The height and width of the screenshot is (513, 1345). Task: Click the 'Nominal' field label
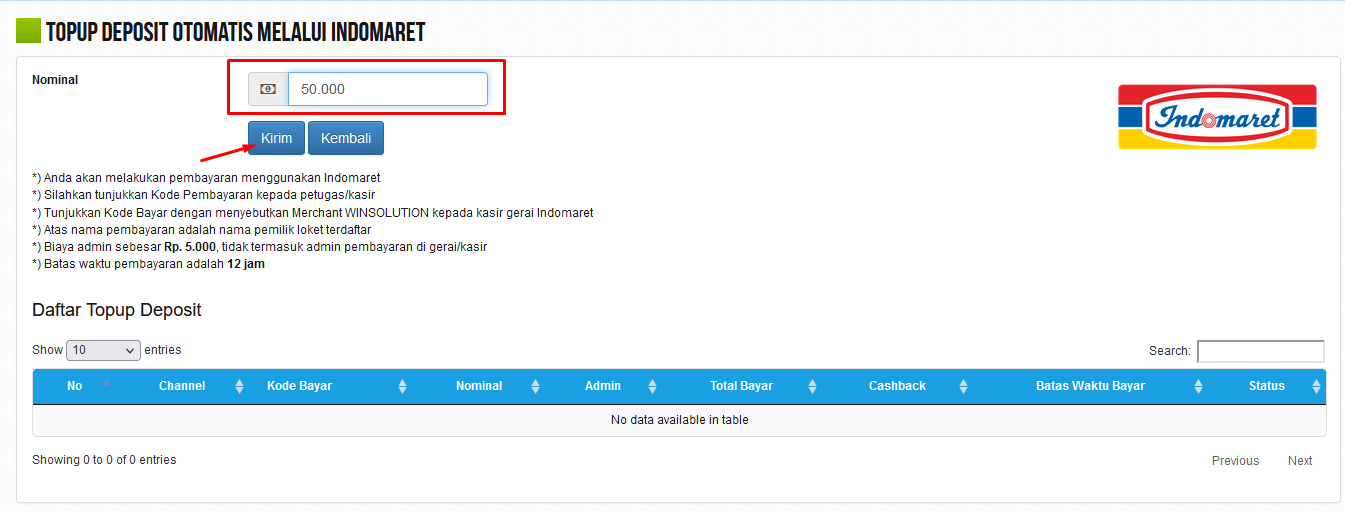(x=55, y=80)
